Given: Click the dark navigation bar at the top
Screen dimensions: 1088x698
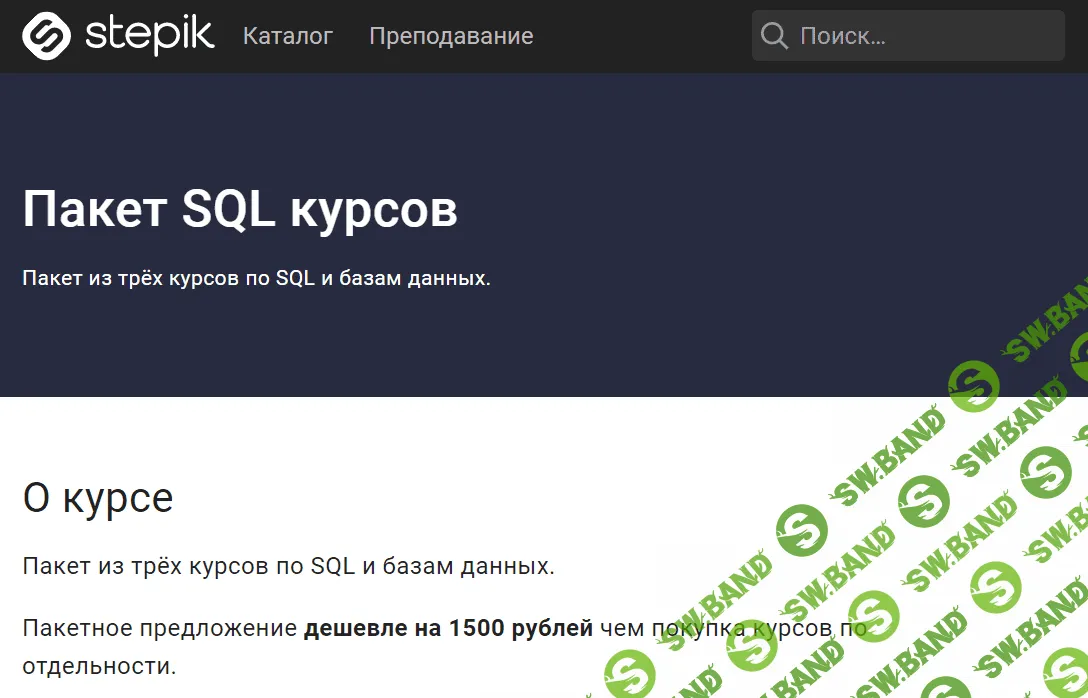Looking at the screenshot, I should tap(640, 36).
